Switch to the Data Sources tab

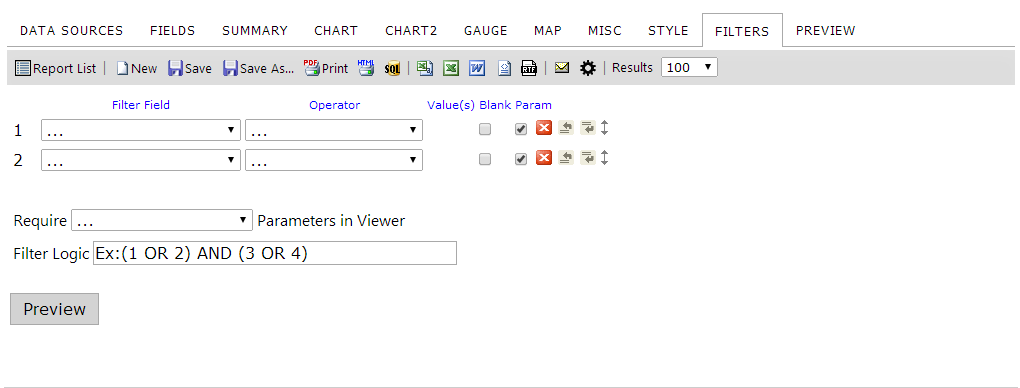(72, 31)
